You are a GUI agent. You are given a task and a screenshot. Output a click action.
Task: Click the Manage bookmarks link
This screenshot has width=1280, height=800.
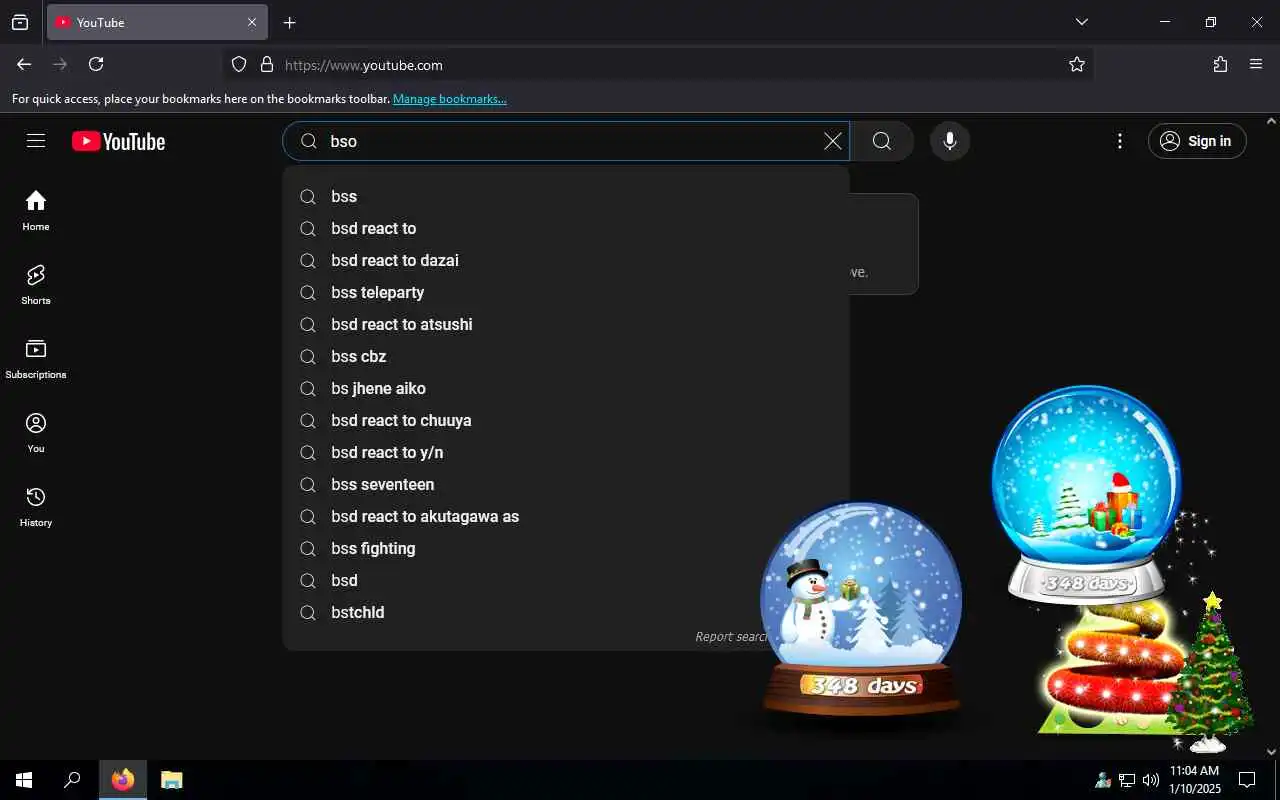pyautogui.click(x=450, y=99)
